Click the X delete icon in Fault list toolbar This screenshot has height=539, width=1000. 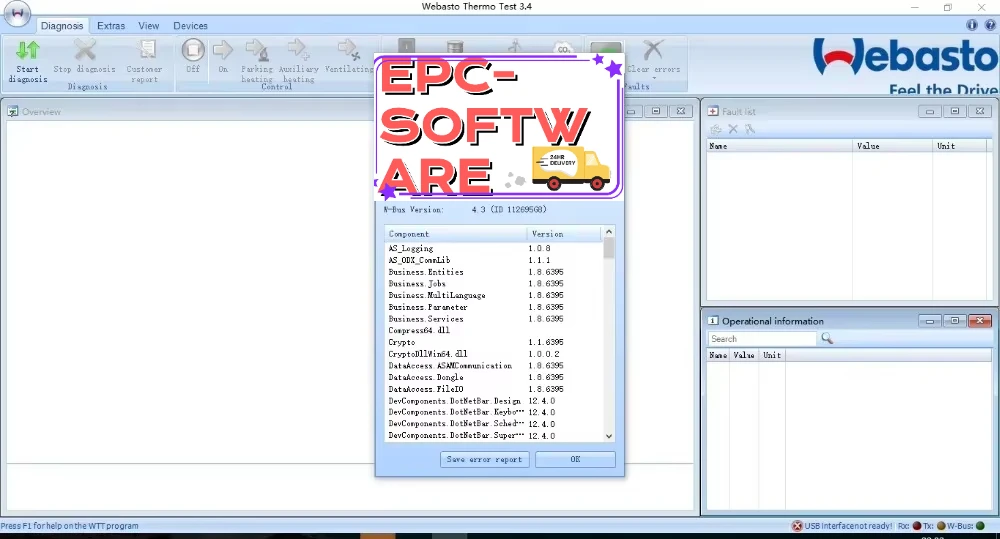coord(733,129)
